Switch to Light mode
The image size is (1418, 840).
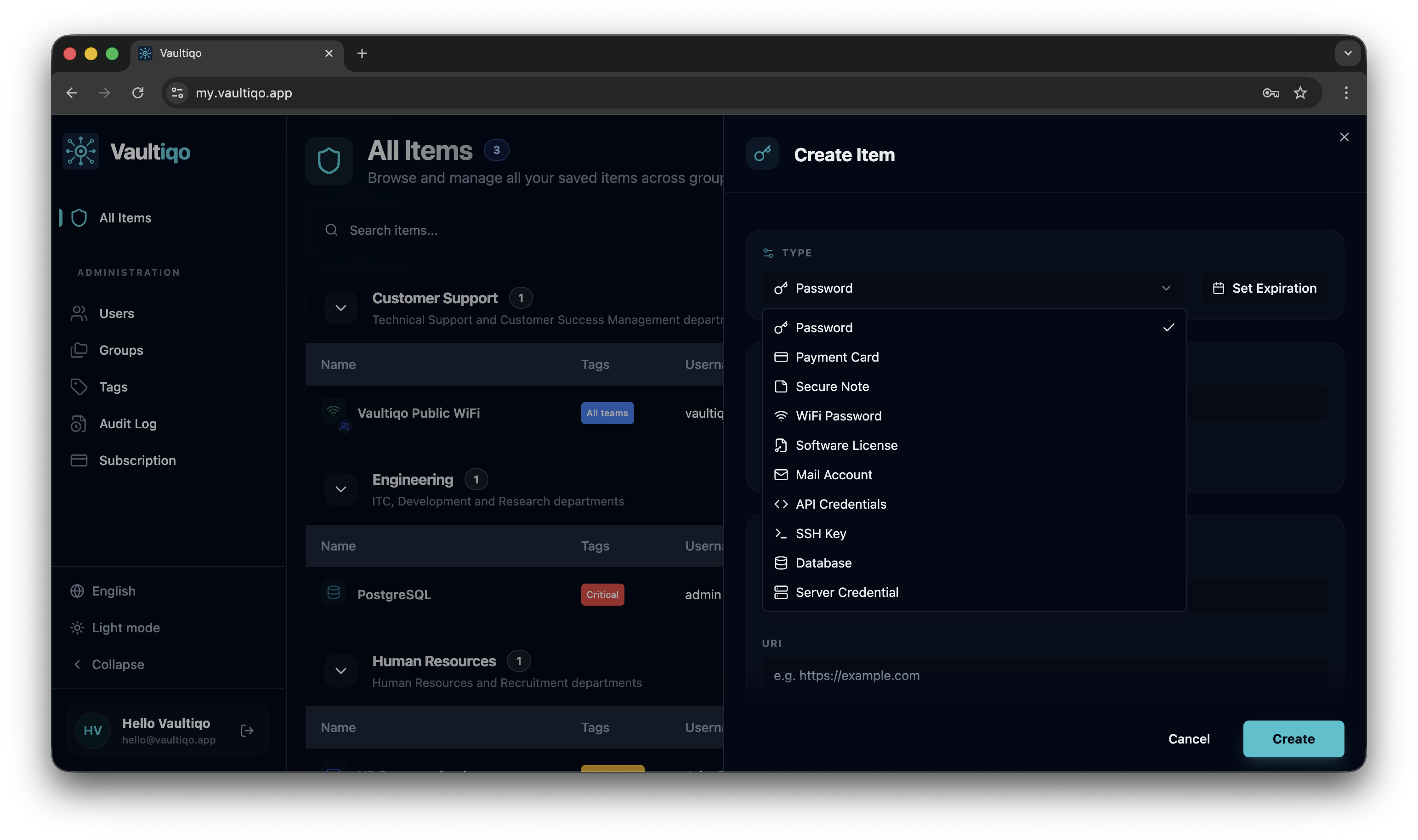[x=115, y=628]
